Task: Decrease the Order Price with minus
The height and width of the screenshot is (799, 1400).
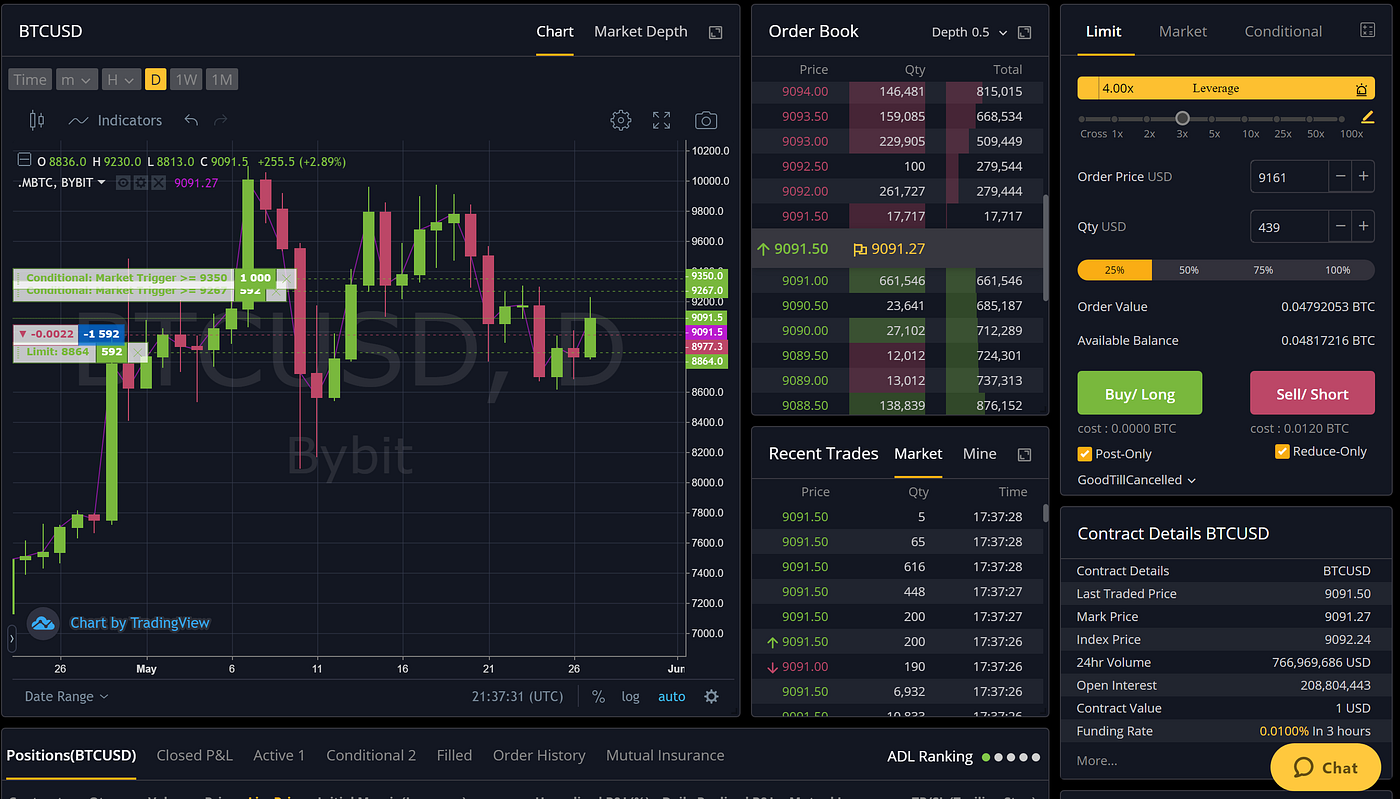Action: 1340,177
